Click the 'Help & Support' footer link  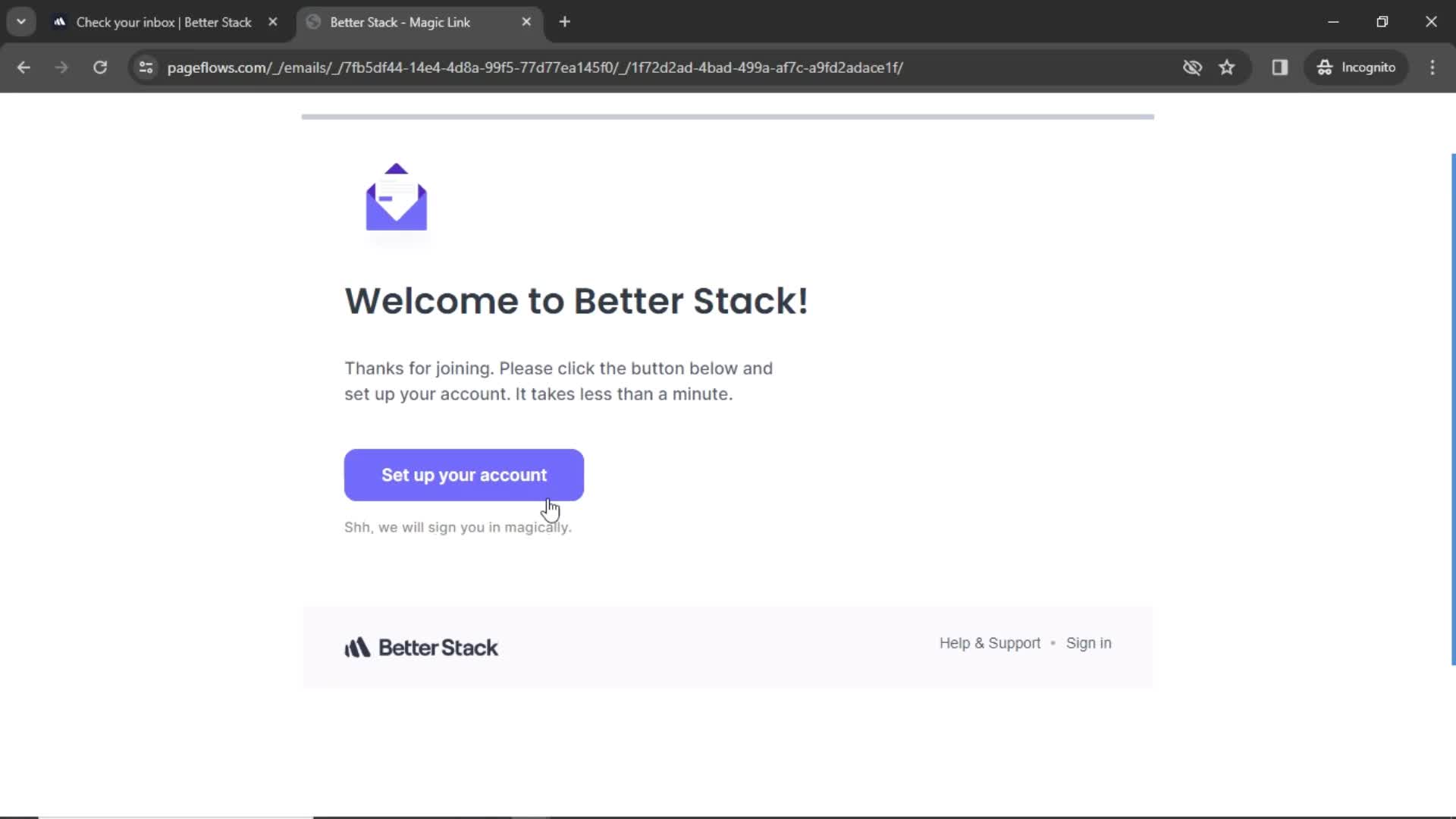pyautogui.click(x=990, y=642)
